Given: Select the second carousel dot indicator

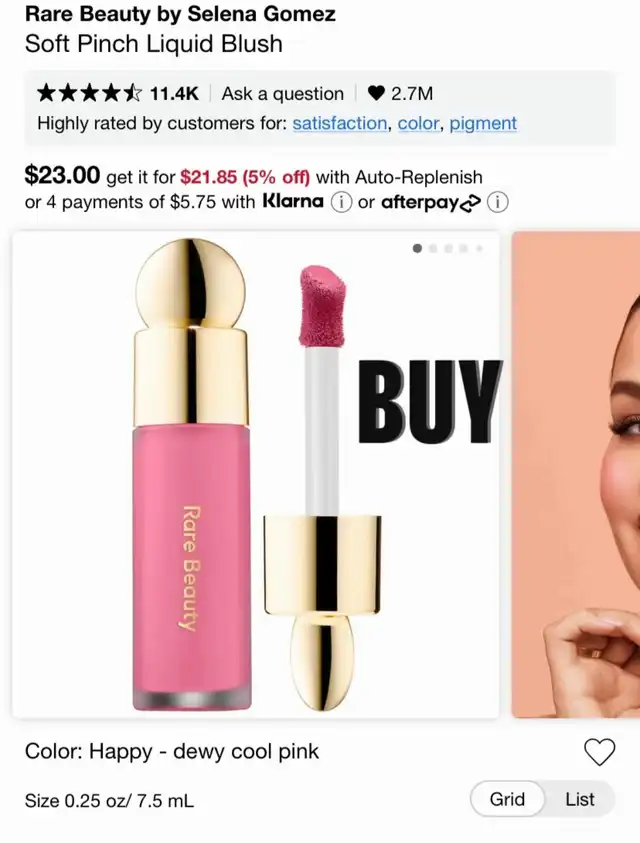Looking at the screenshot, I should [x=433, y=248].
